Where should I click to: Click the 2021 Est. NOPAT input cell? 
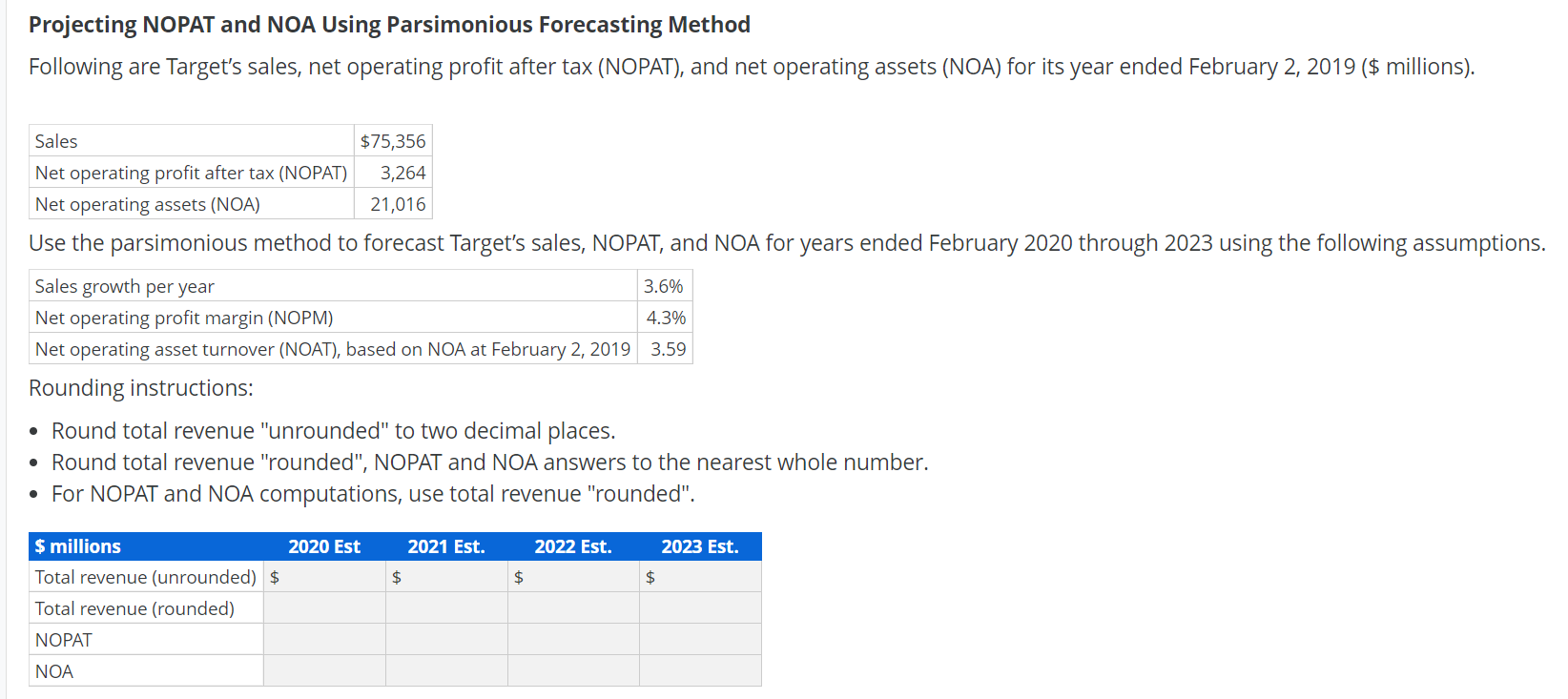447,640
